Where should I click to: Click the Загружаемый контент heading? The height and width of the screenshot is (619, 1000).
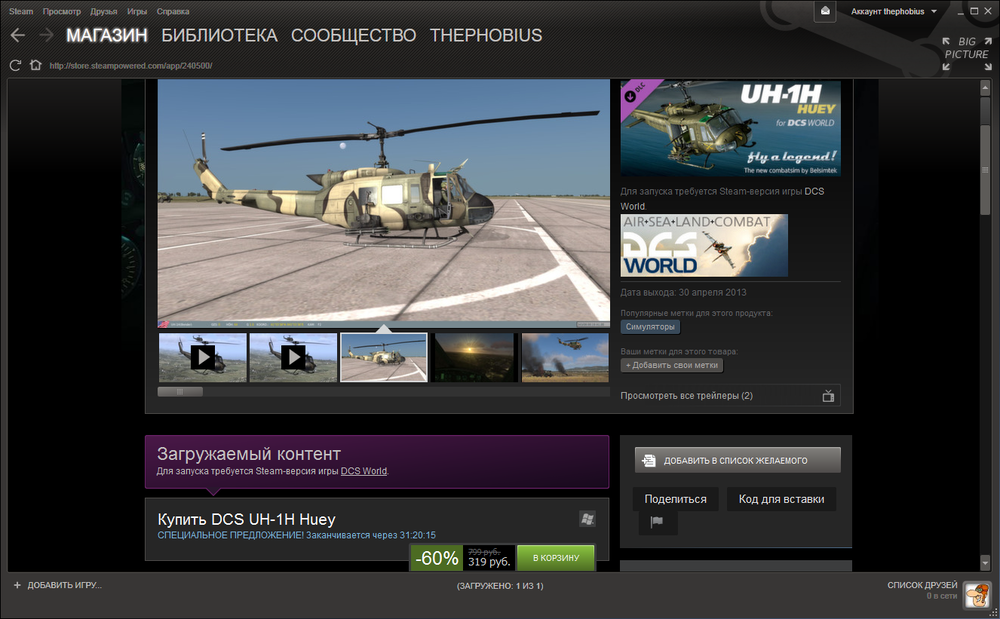(x=249, y=454)
